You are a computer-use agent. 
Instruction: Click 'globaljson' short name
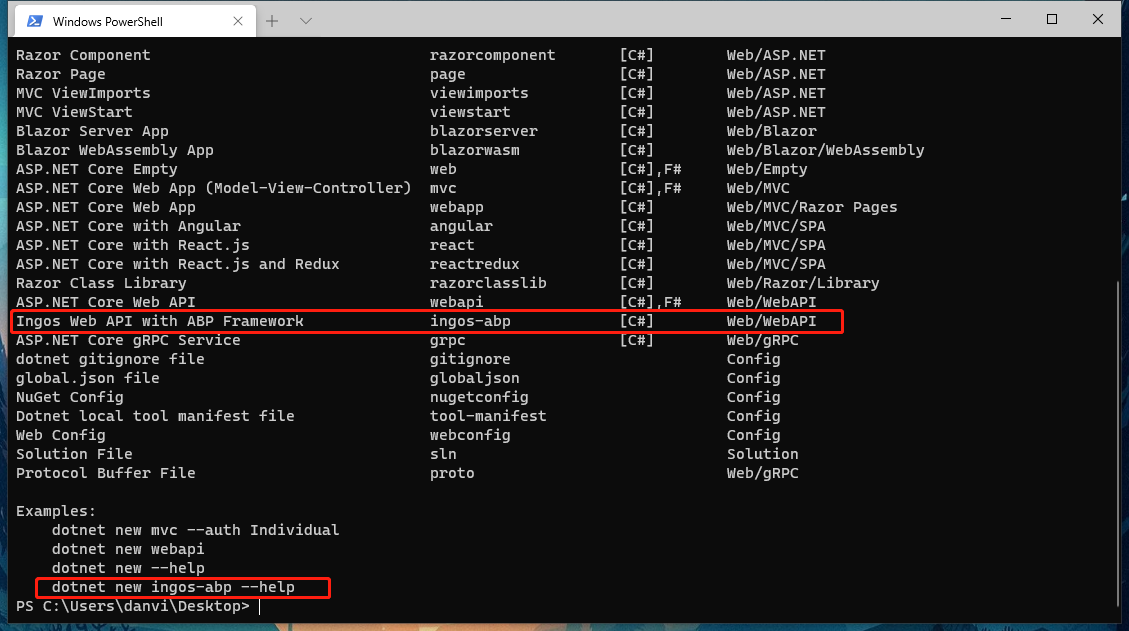coord(474,378)
